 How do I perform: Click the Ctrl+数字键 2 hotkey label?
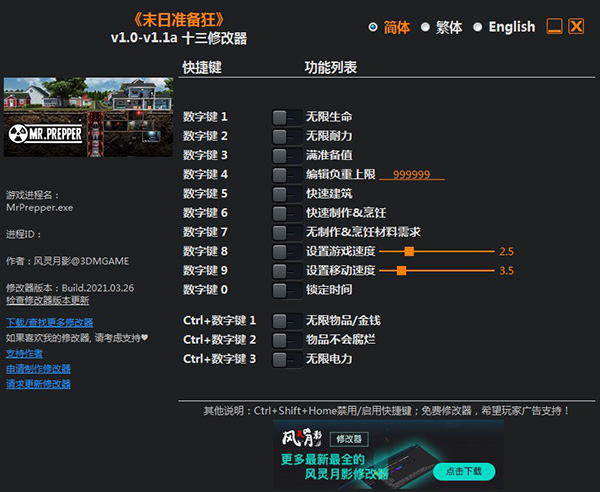tap(219, 339)
